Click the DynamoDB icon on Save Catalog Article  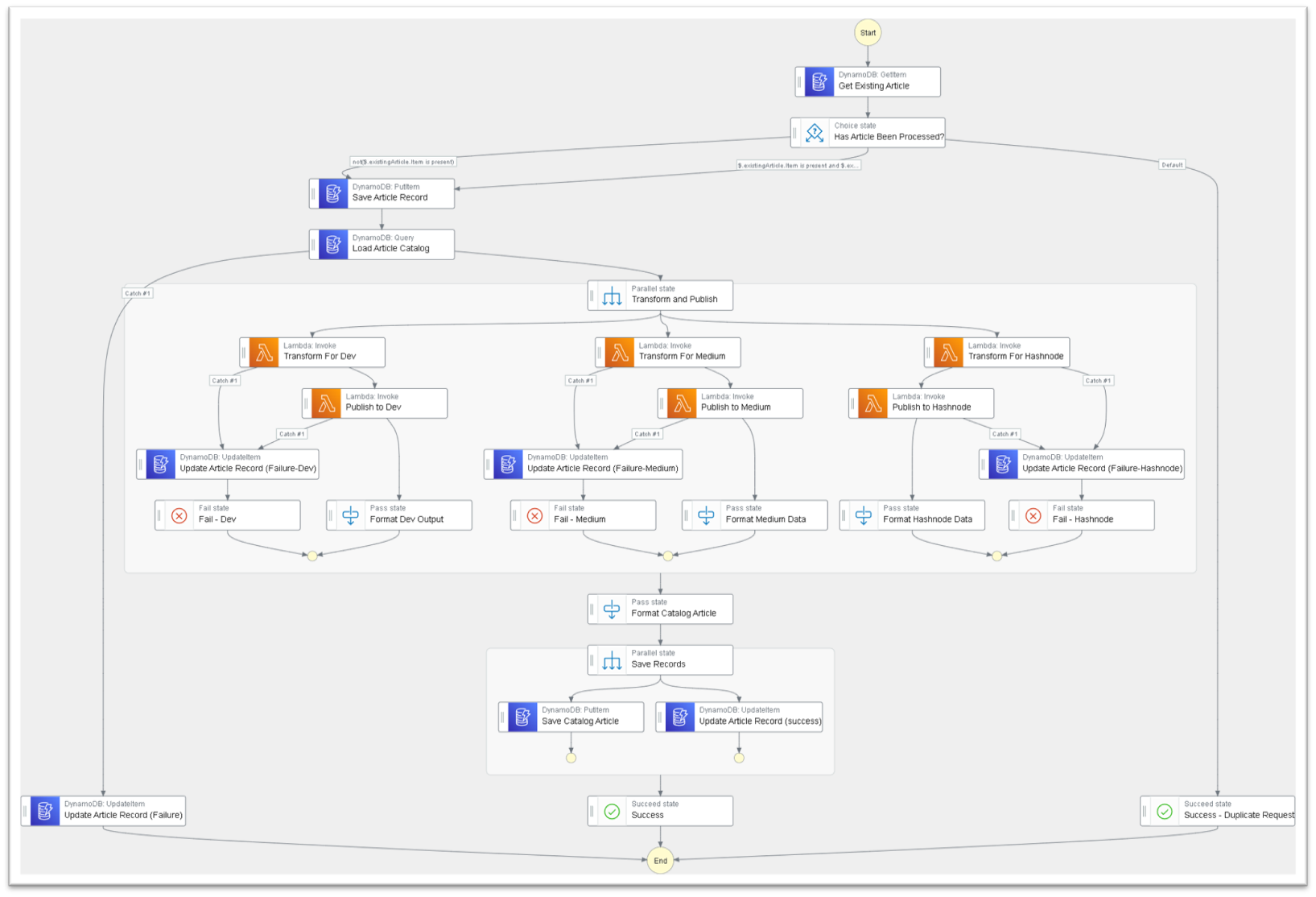(522, 717)
